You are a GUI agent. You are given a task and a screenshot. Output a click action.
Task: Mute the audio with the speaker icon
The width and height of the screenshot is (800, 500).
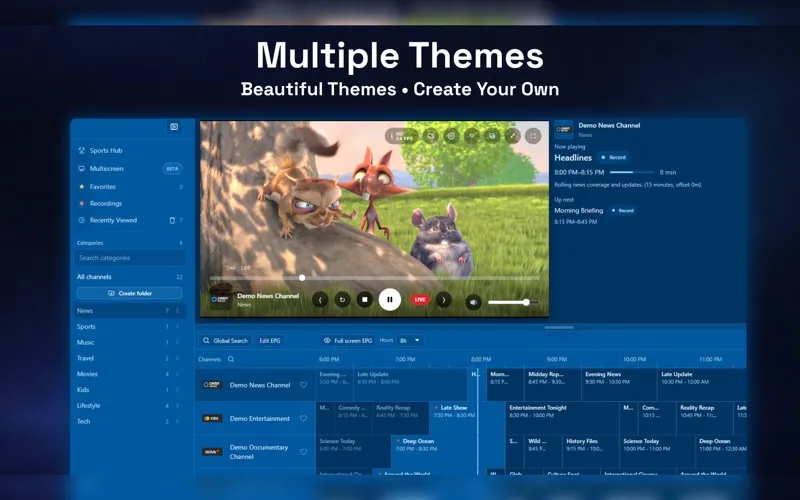(473, 302)
